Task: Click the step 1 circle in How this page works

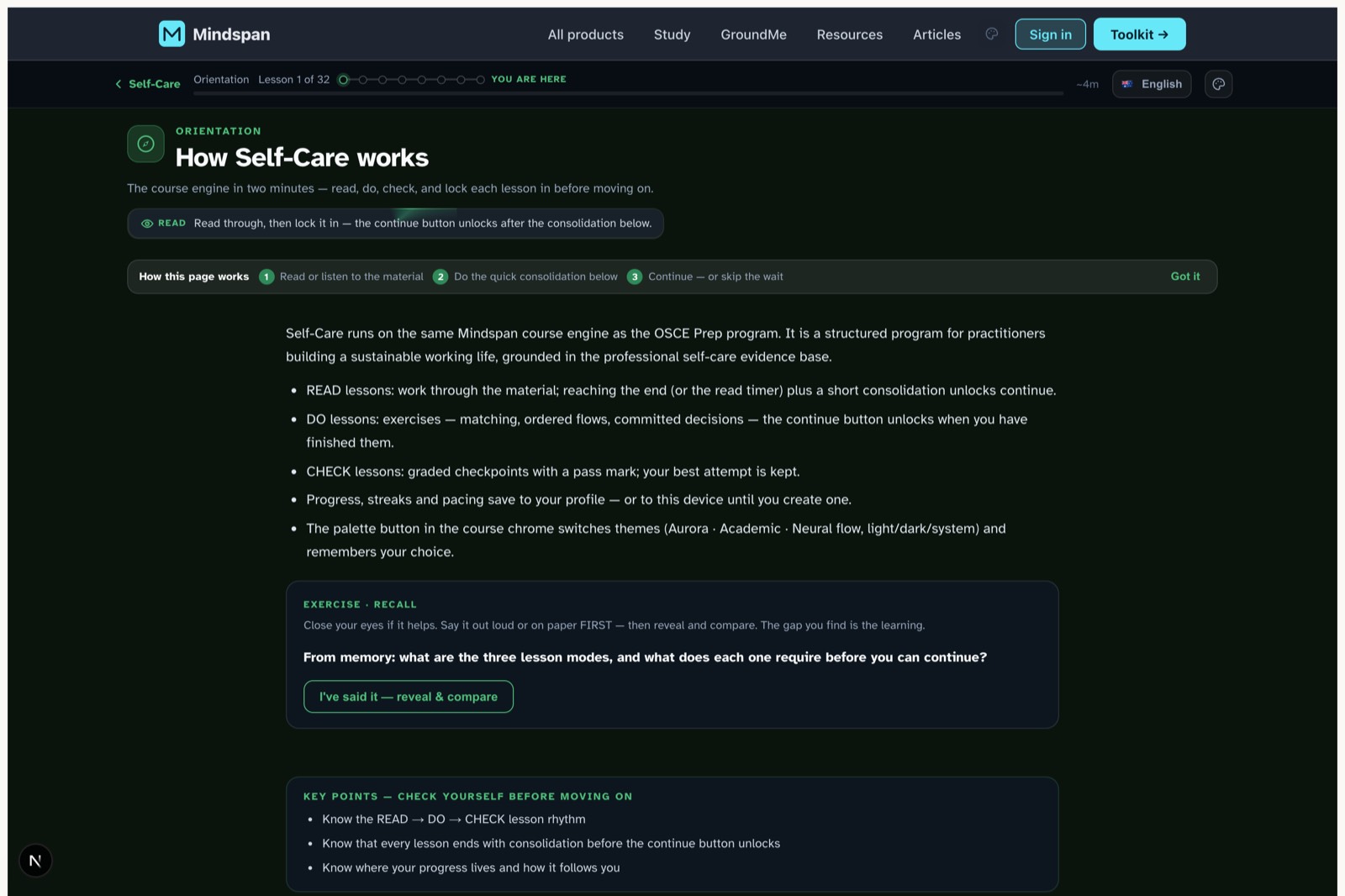Action: pyautogui.click(x=266, y=277)
